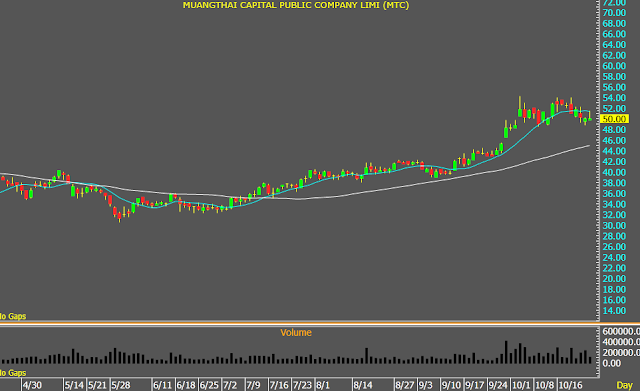
Task: Click the 40.00 price axis label
Action: click(614, 172)
